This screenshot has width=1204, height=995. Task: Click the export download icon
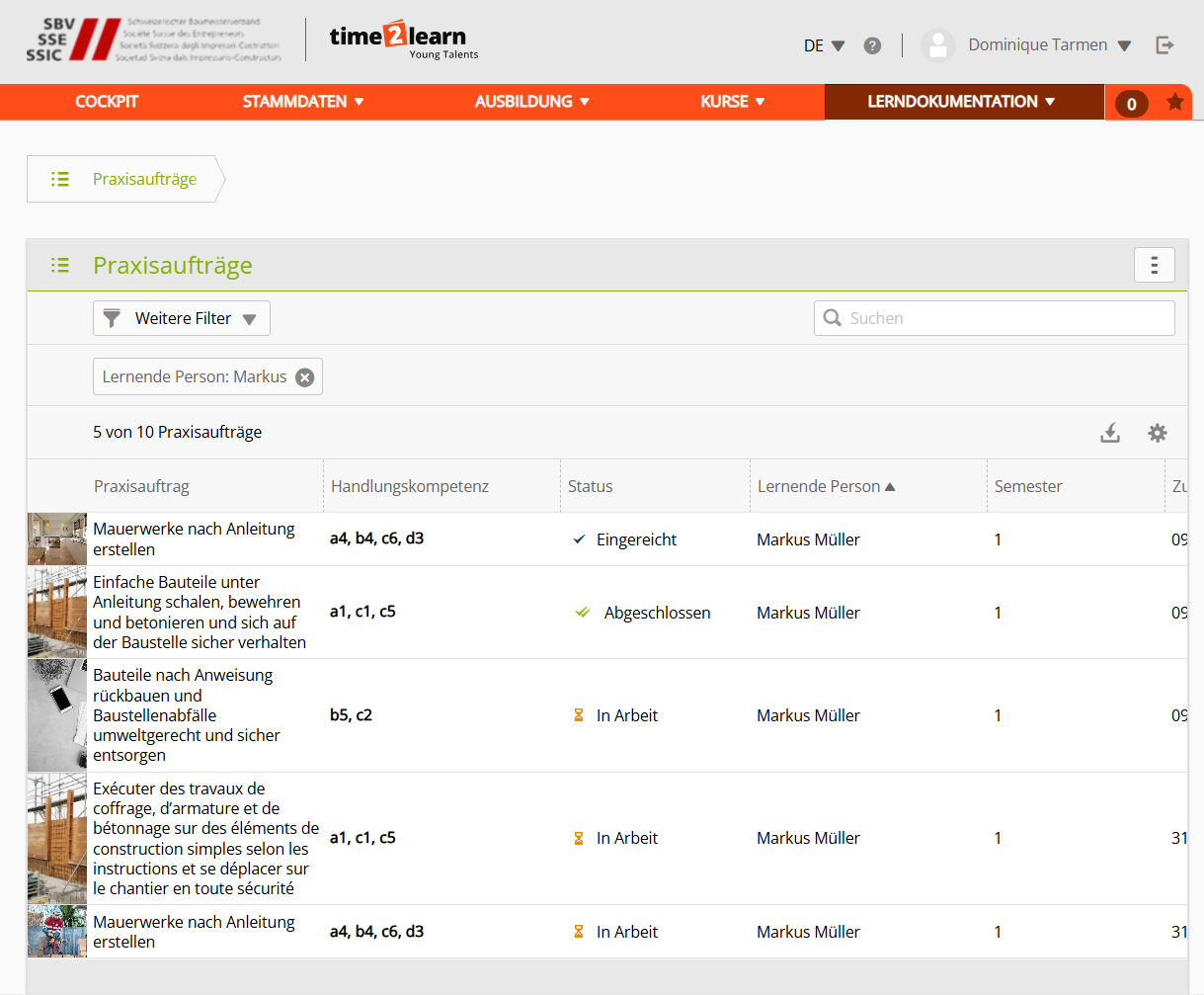coord(1110,433)
